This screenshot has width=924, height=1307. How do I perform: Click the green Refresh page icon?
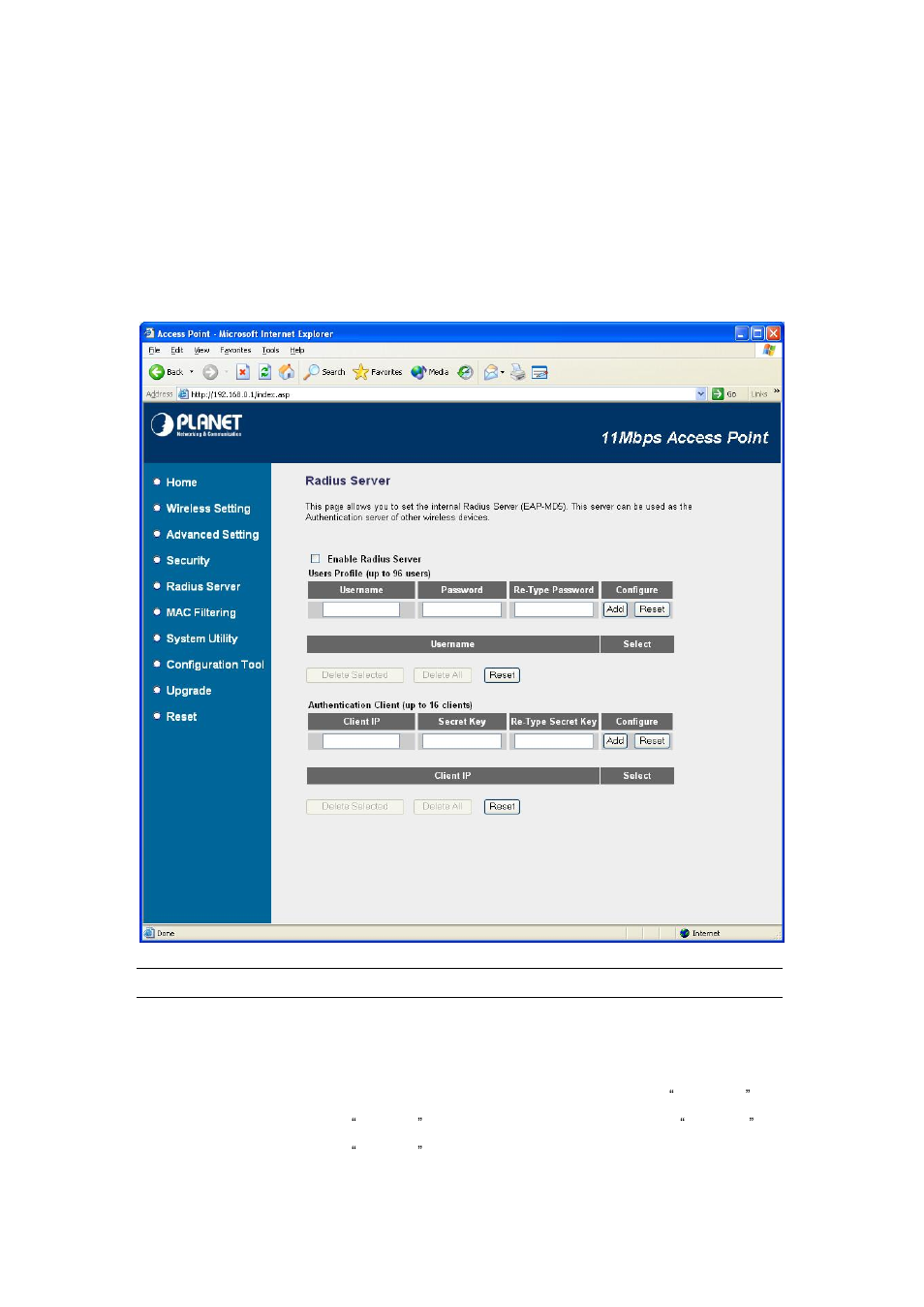pos(264,372)
